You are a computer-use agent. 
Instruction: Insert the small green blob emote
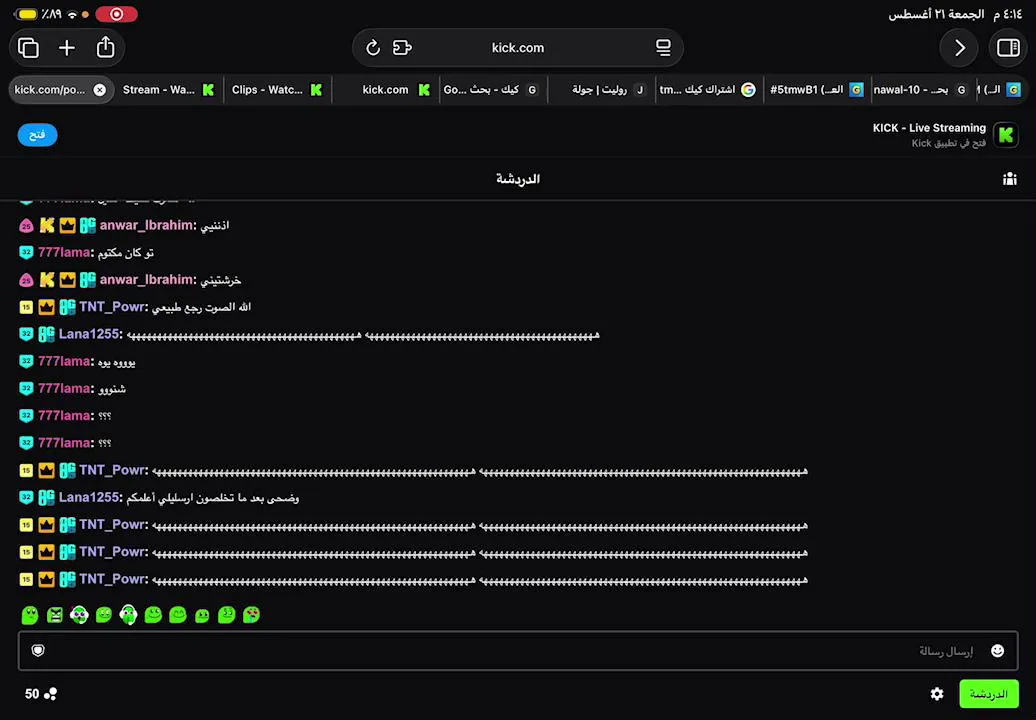[202, 616]
